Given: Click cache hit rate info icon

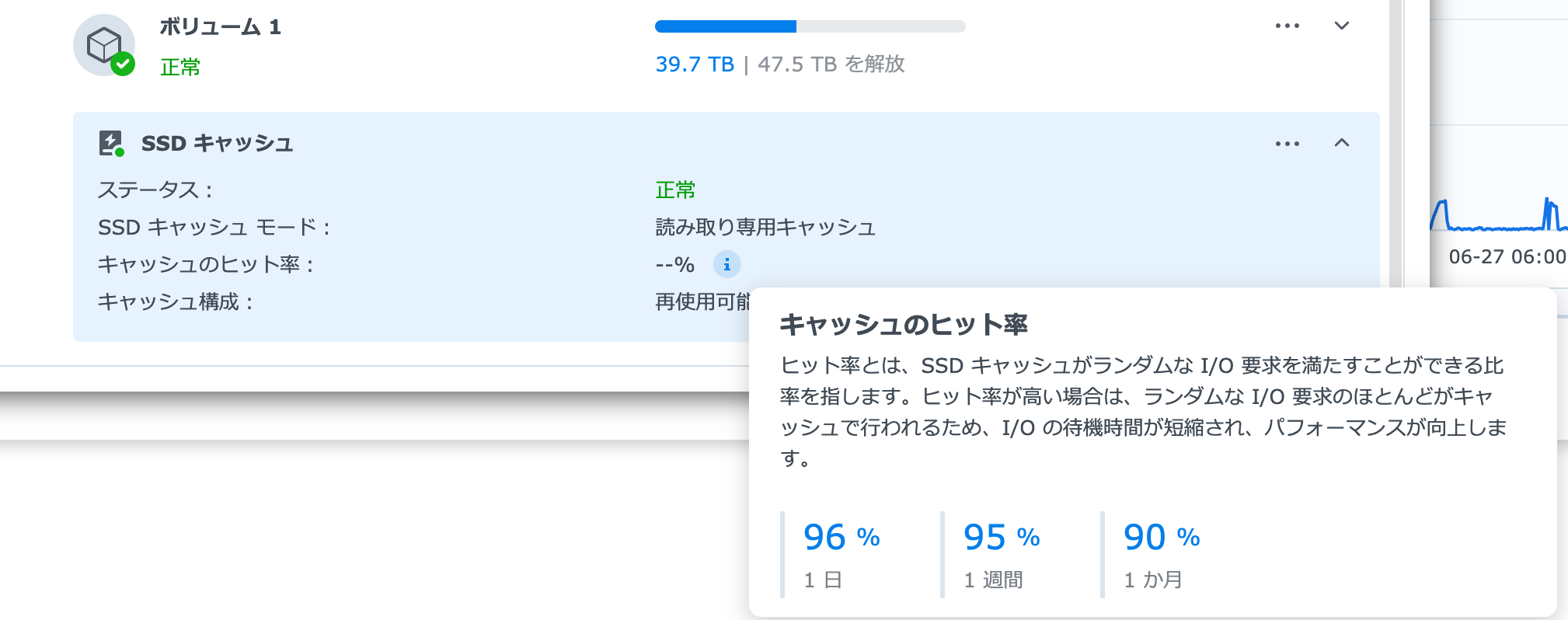Looking at the screenshot, I should [727, 265].
